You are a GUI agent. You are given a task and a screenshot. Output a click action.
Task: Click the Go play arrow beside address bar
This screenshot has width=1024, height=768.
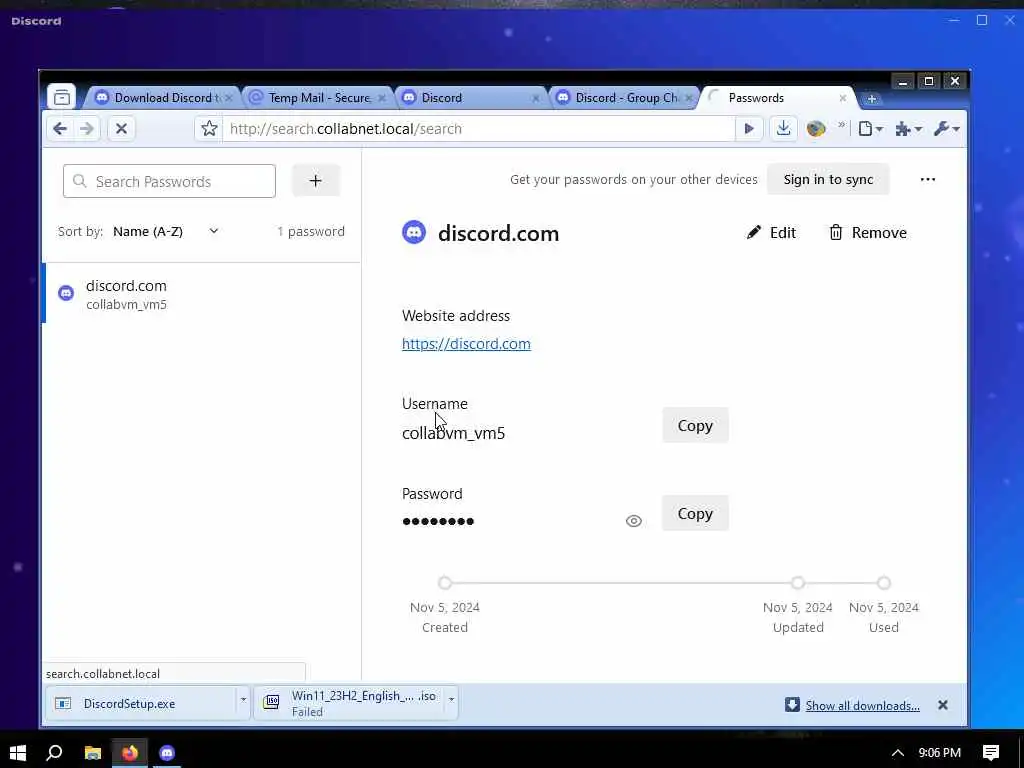click(749, 129)
